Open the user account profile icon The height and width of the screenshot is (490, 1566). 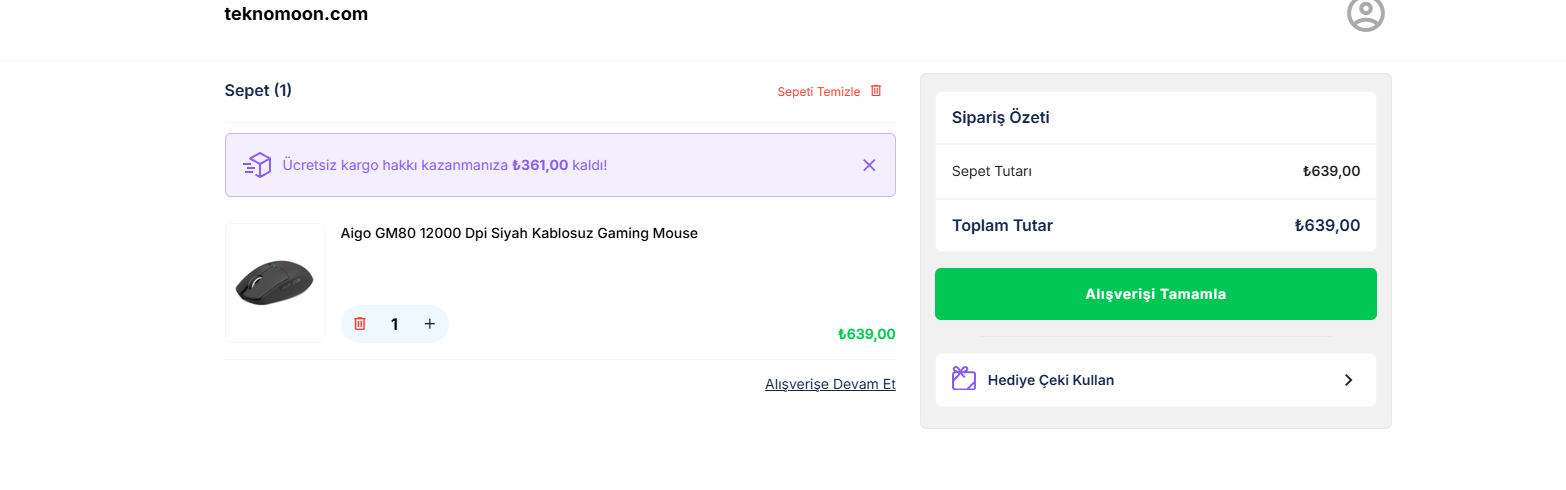1365,14
